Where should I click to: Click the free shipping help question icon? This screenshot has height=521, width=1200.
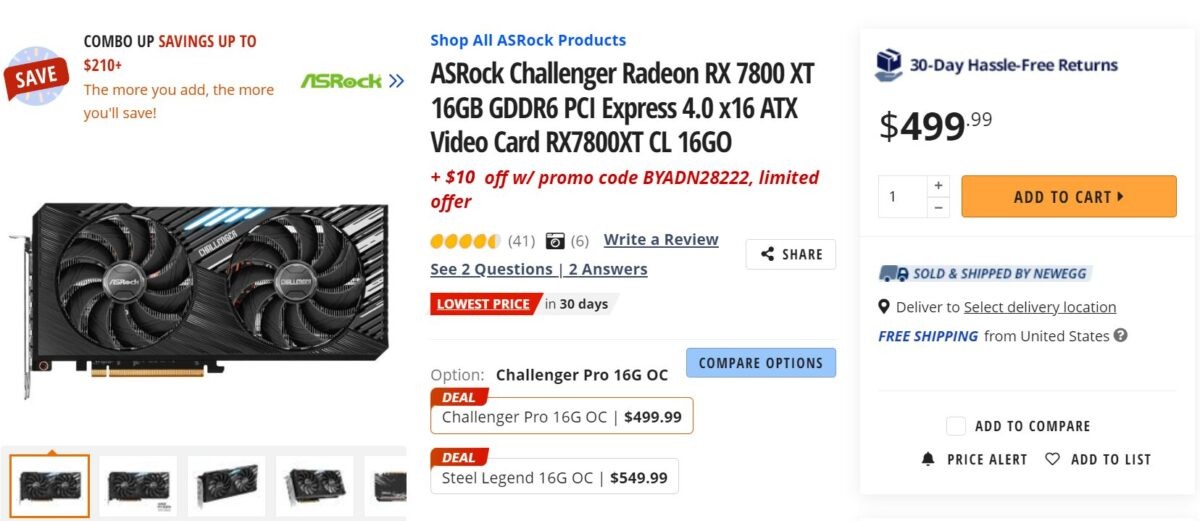coord(1121,336)
